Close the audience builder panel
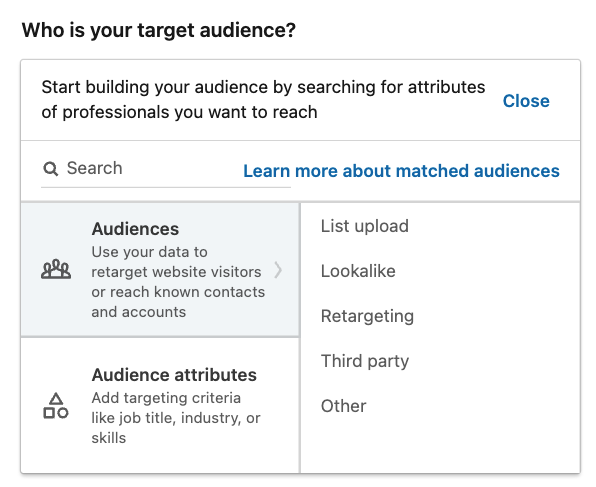 point(526,101)
